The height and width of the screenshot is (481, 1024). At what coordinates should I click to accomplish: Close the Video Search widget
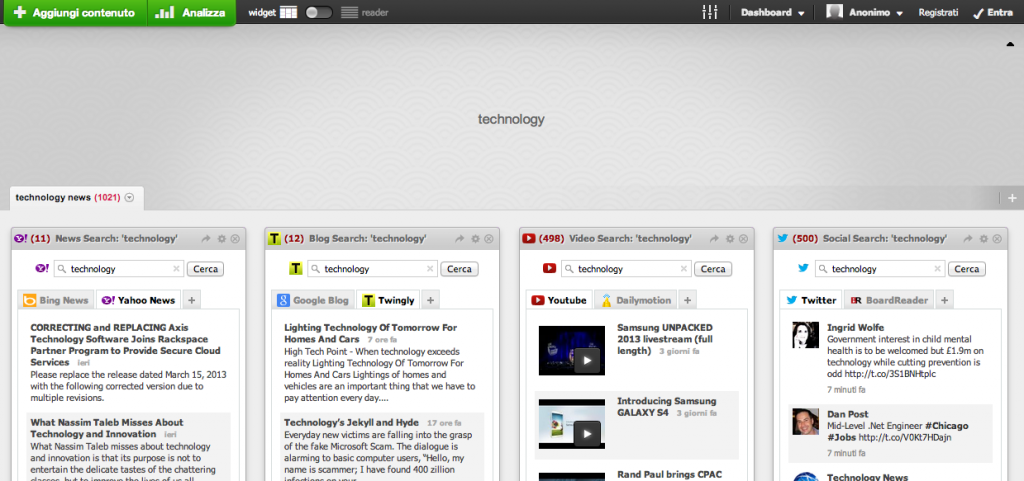[743, 239]
